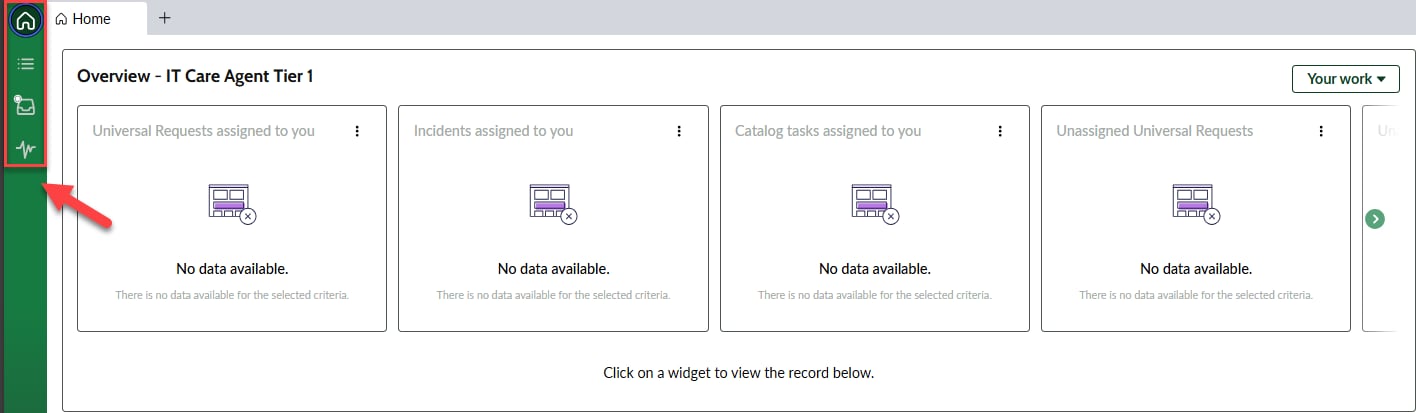
Task: Open the activity pulse sidebar icon
Action: [25, 150]
